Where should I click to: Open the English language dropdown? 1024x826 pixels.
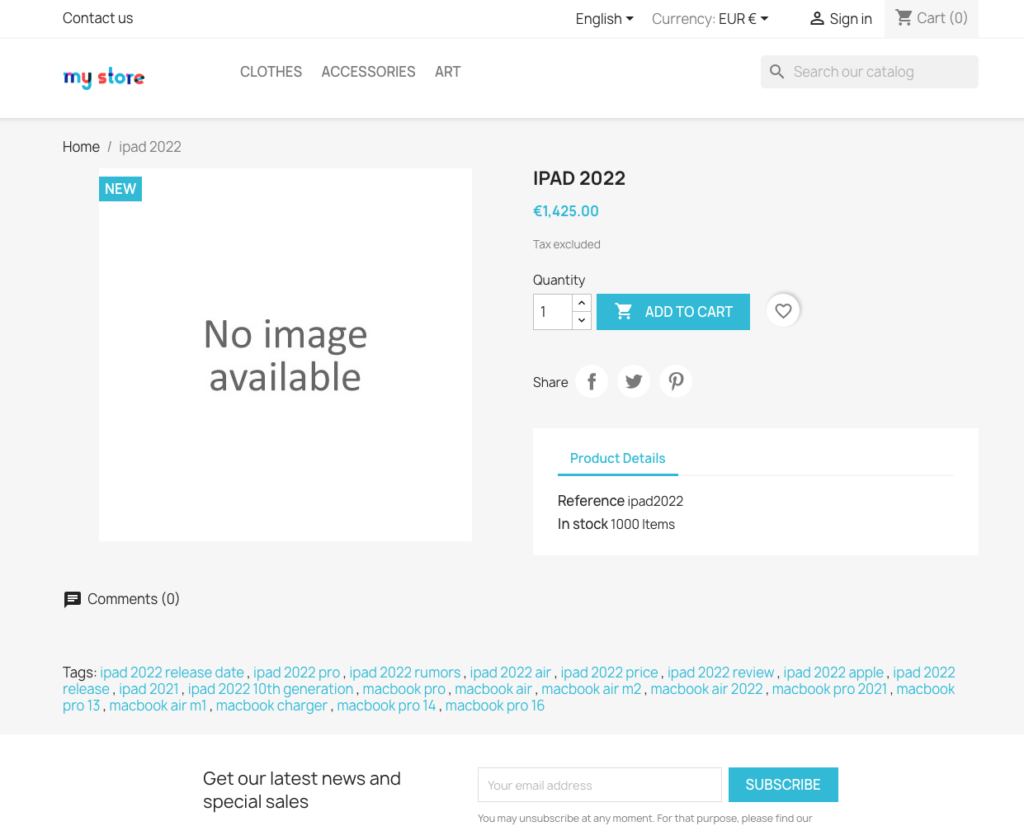604,19
